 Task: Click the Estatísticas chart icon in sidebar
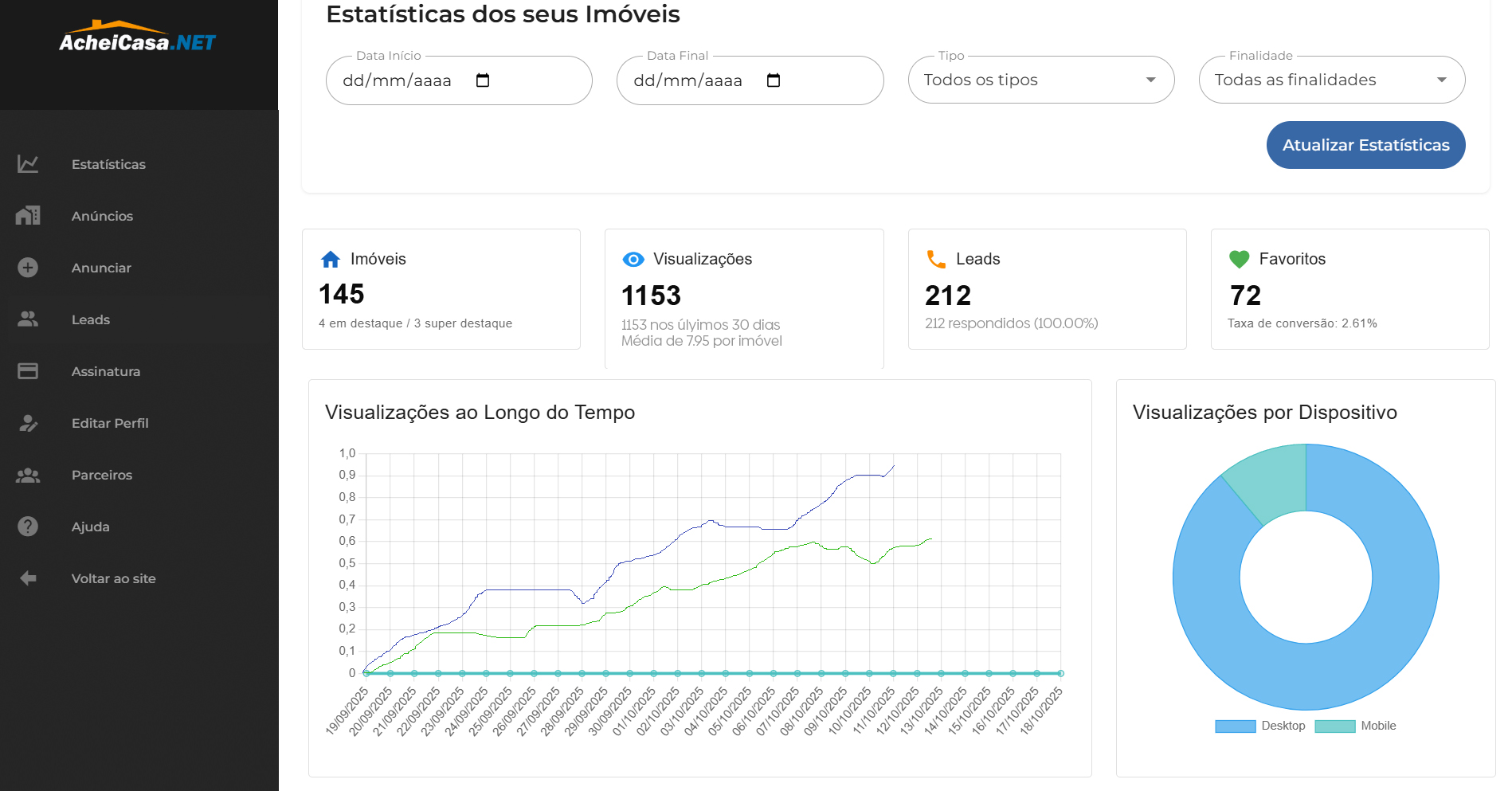click(x=28, y=164)
